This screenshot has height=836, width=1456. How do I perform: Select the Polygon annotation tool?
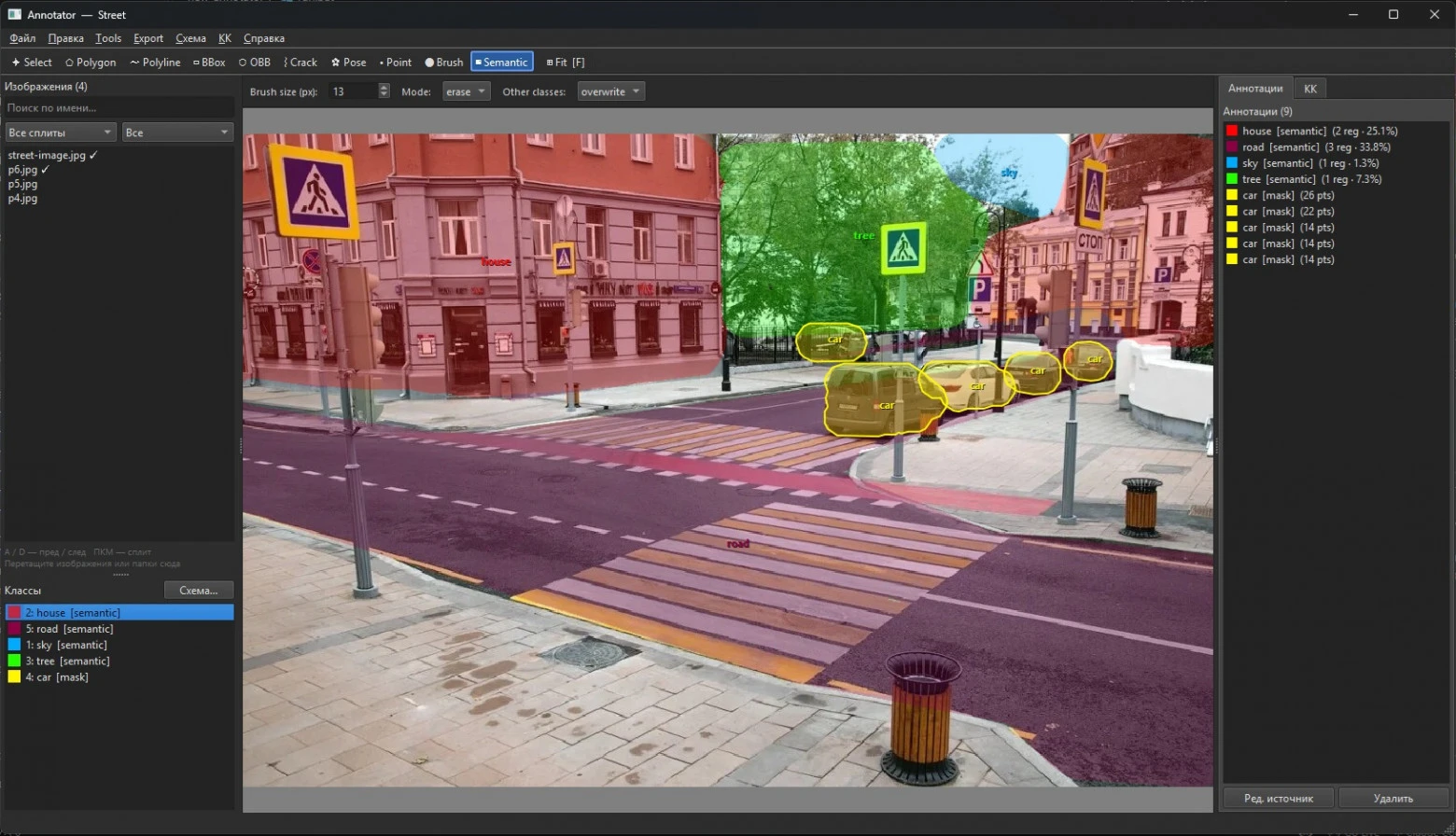pyautogui.click(x=91, y=63)
